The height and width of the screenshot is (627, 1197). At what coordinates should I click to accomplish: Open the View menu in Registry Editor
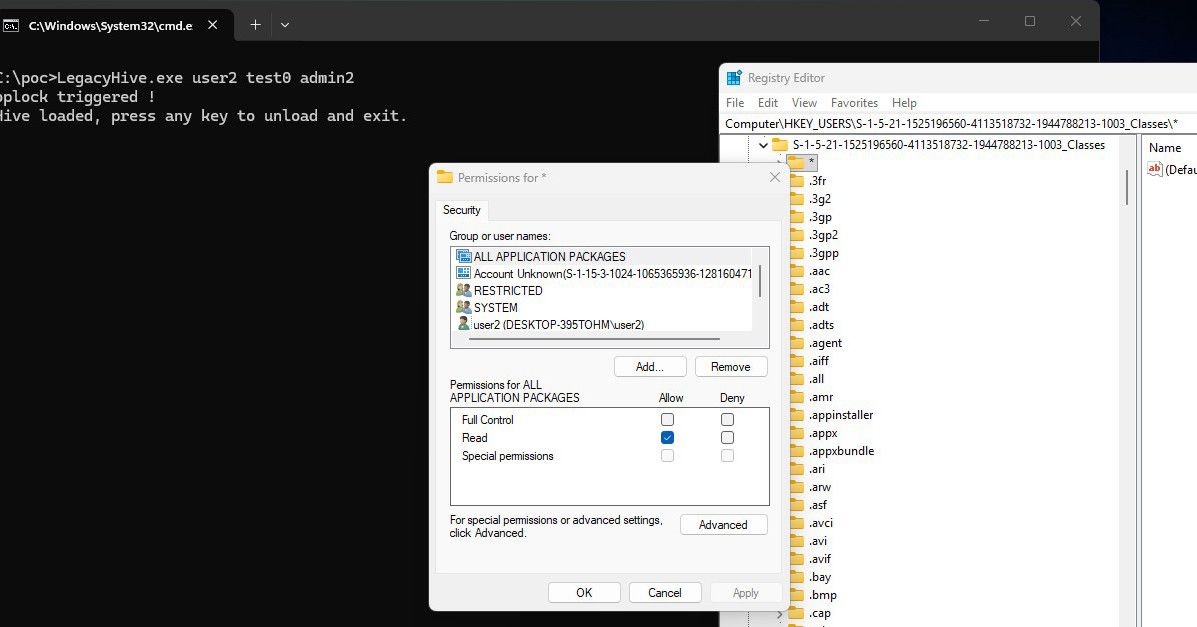pos(804,102)
